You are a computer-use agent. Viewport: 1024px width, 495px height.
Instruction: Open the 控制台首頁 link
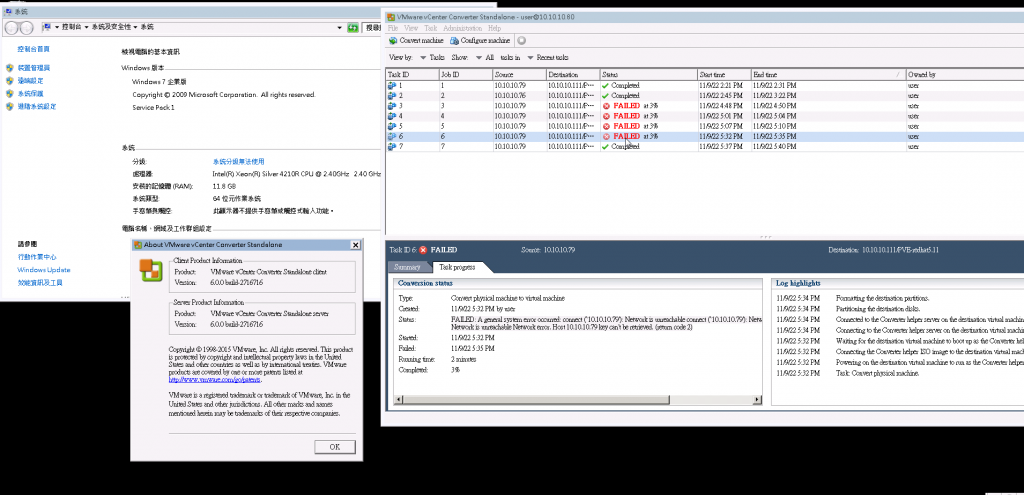pos(33,49)
